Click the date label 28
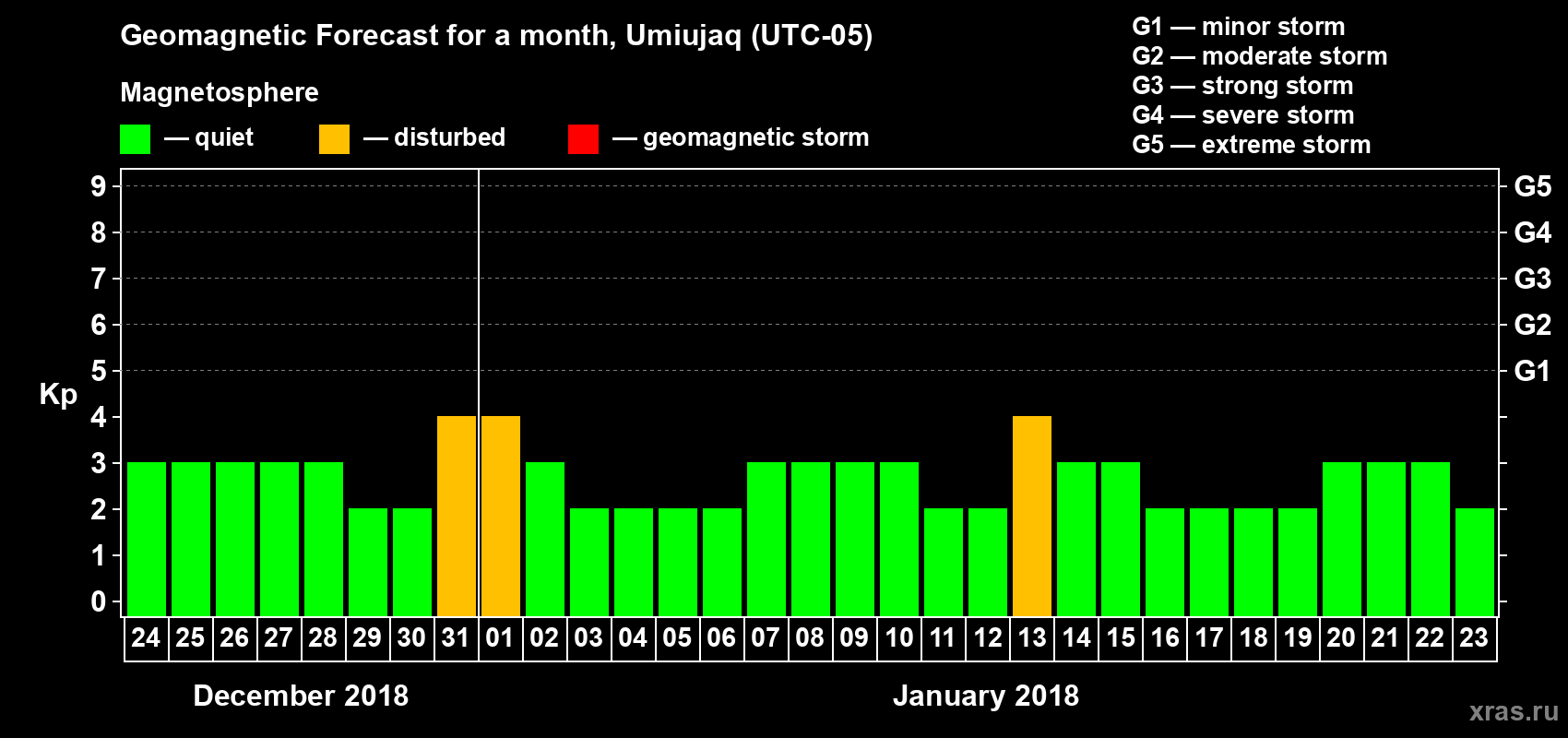 tap(323, 637)
